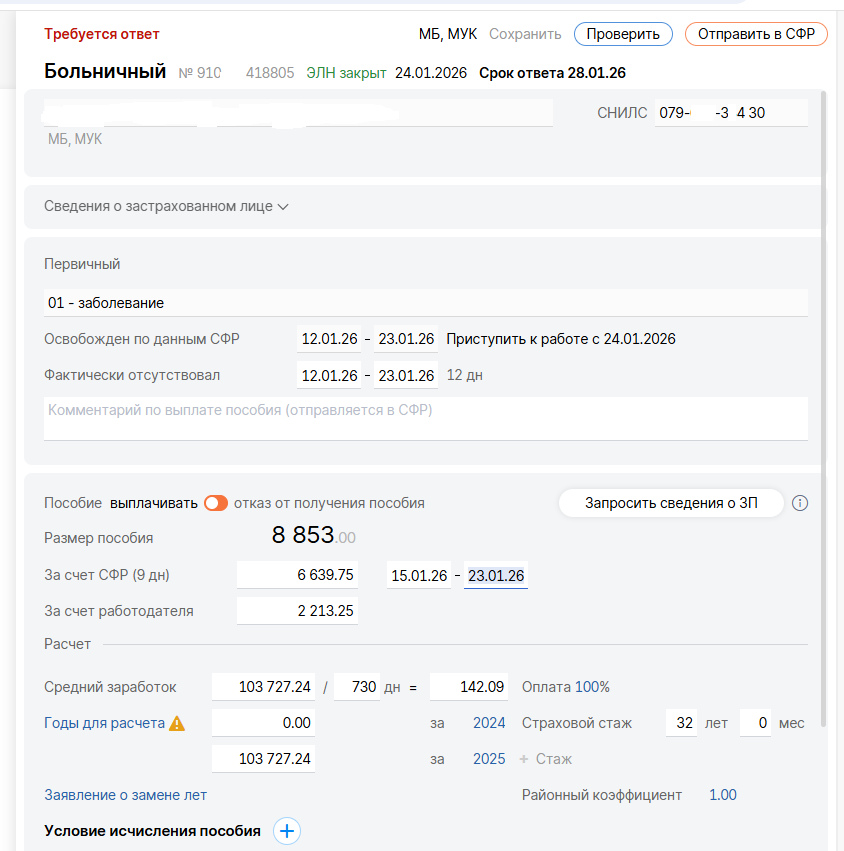Click the Больничный heading
The image size is (844, 851).
[x=105, y=72]
